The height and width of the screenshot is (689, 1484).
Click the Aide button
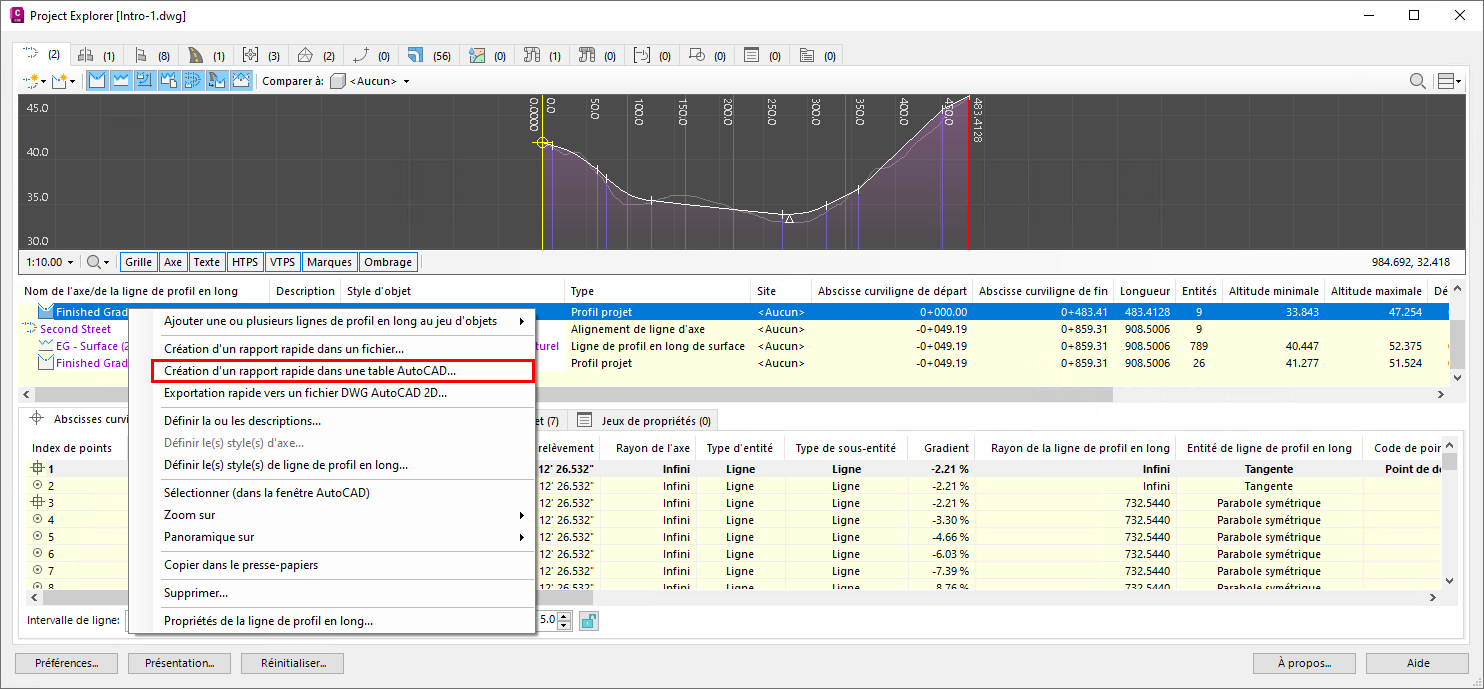point(1417,663)
